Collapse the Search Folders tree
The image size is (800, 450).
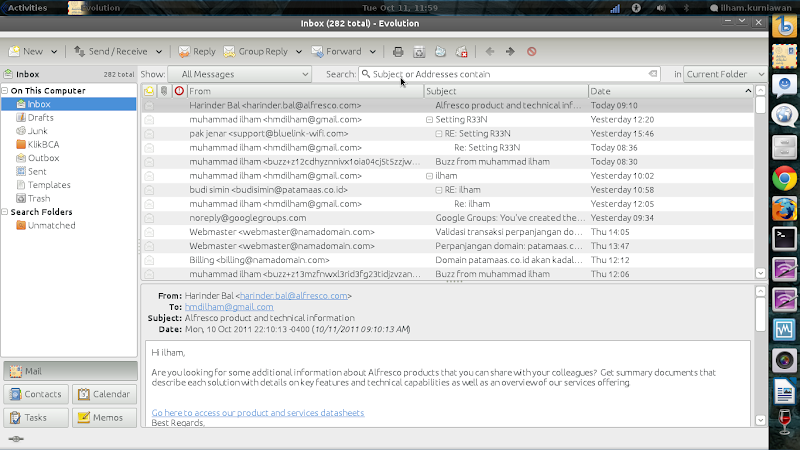click(x=5, y=212)
